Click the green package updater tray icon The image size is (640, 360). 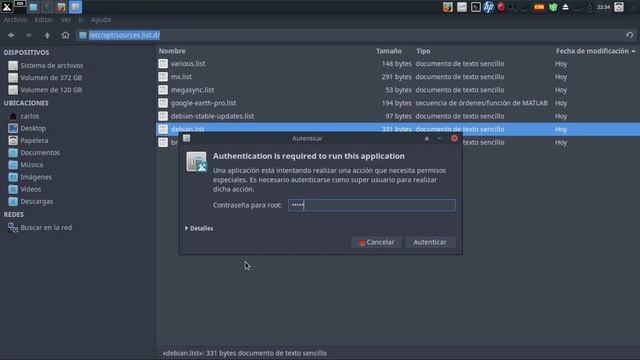(x=553, y=7)
